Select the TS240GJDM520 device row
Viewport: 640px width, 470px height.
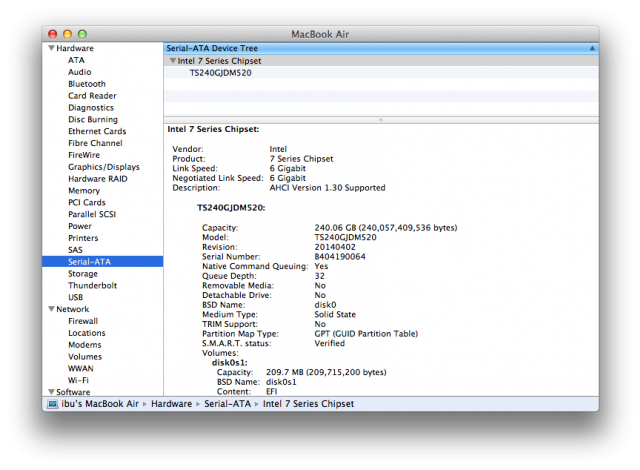tap(381, 73)
